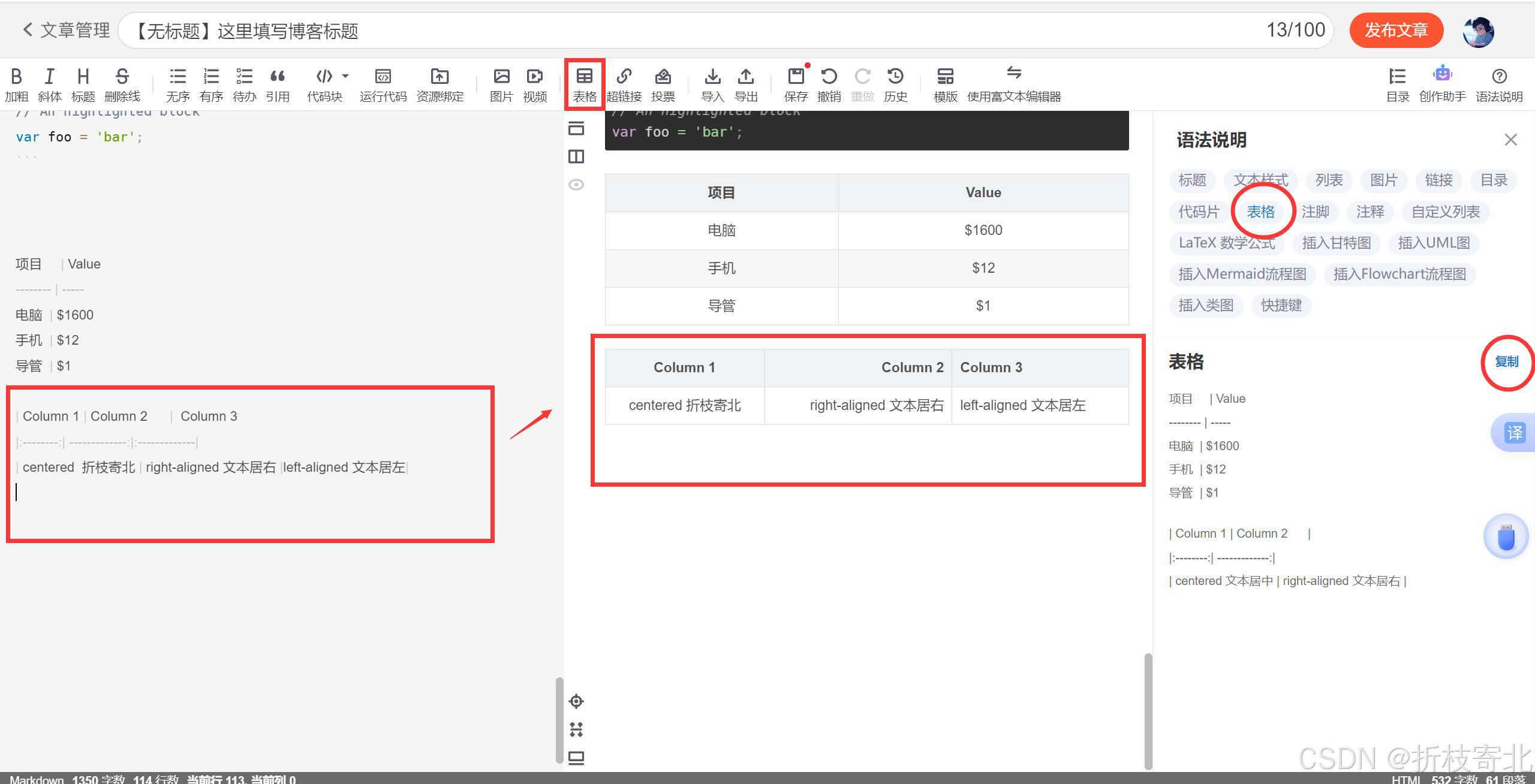Select the 代码片 syntax tag
Viewport: 1535px width, 784px height.
[1199, 212]
